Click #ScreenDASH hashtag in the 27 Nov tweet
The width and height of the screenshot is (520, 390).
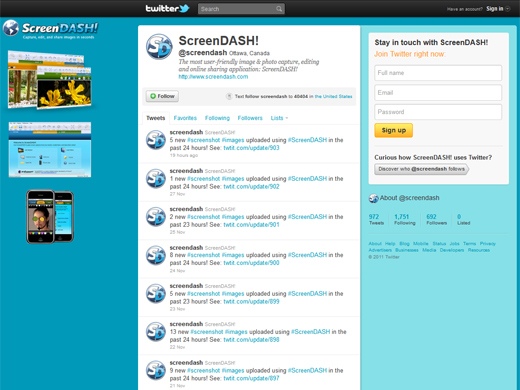pyautogui.click(x=307, y=179)
